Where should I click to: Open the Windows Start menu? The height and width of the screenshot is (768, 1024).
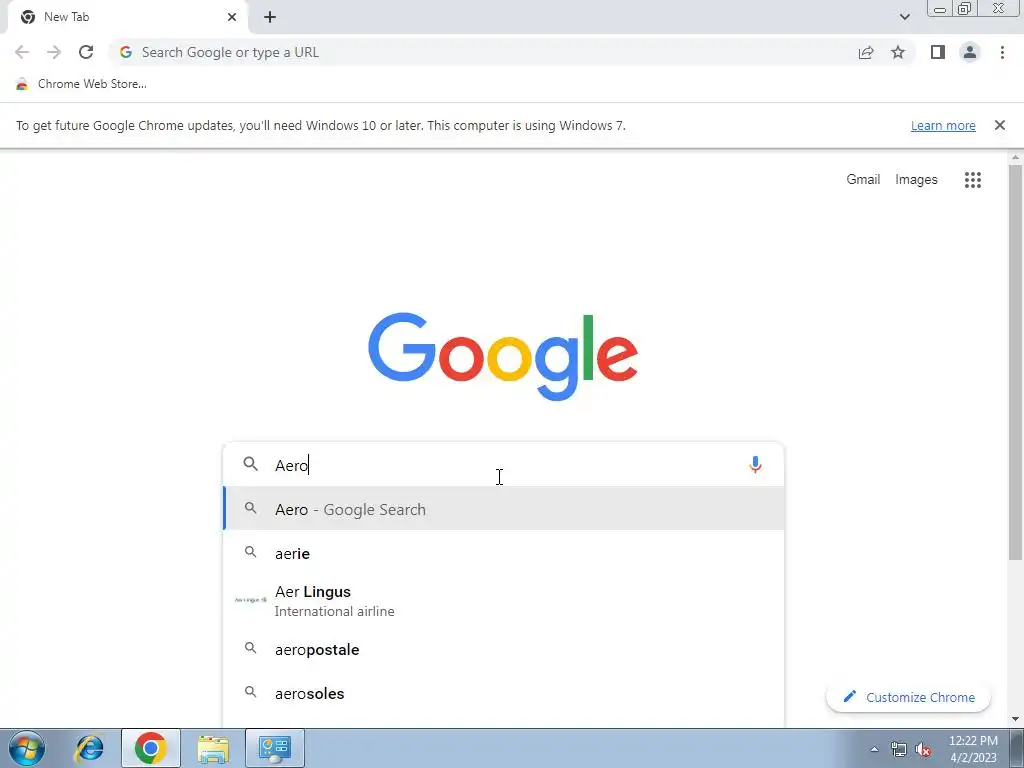pyautogui.click(x=26, y=748)
